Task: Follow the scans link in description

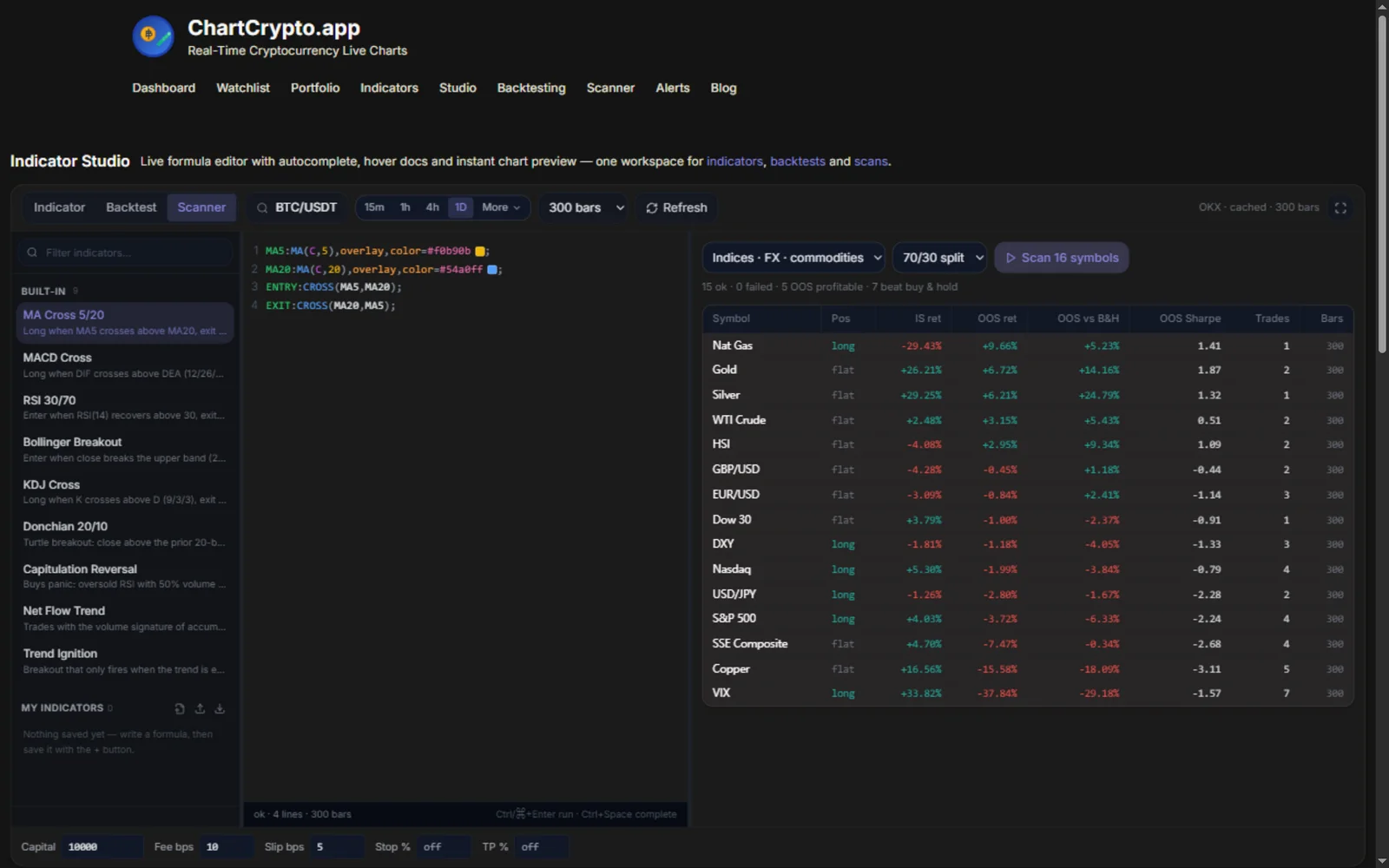Action: 871,161
